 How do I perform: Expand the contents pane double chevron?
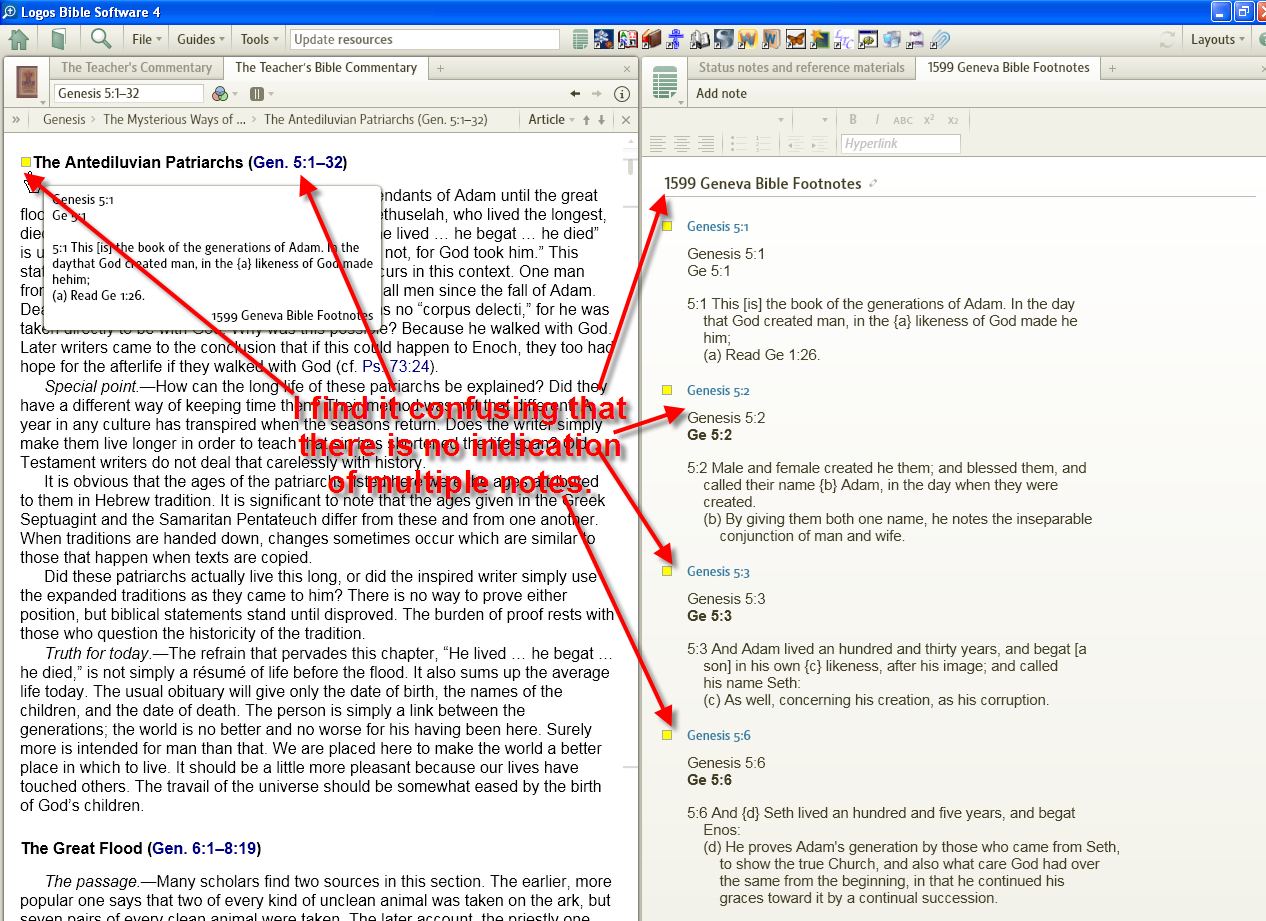point(16,120)
